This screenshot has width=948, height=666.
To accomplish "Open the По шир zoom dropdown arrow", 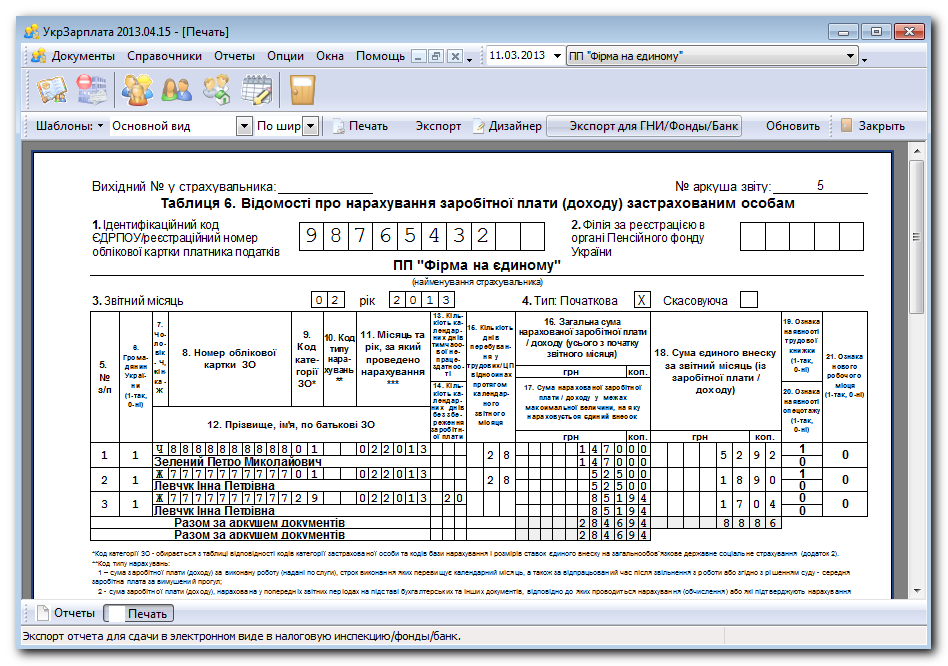I will point(310,126).
